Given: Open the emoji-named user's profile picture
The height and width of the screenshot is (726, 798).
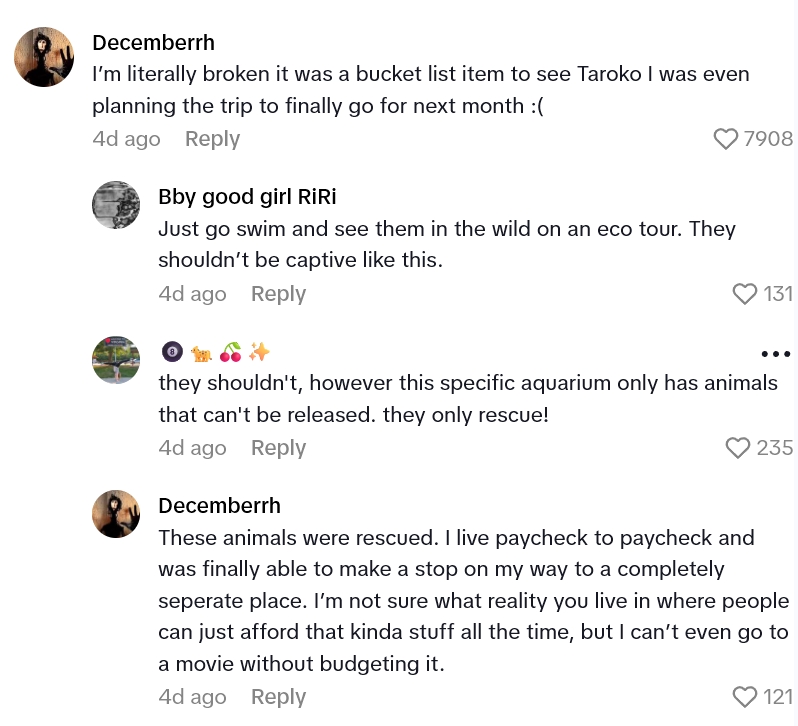Looking at the screenshot, I should coord(116,360).
